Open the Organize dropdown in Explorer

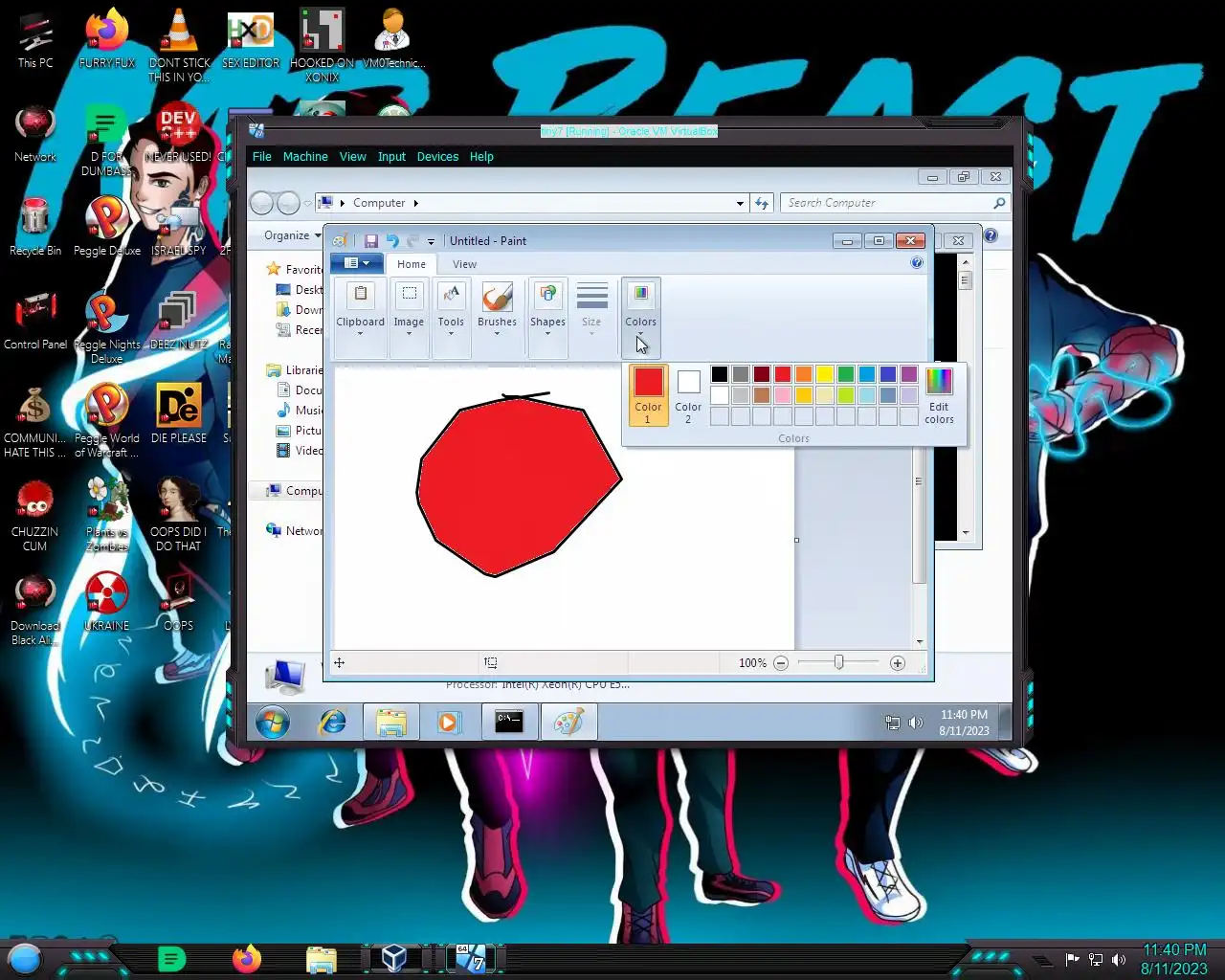293,235
